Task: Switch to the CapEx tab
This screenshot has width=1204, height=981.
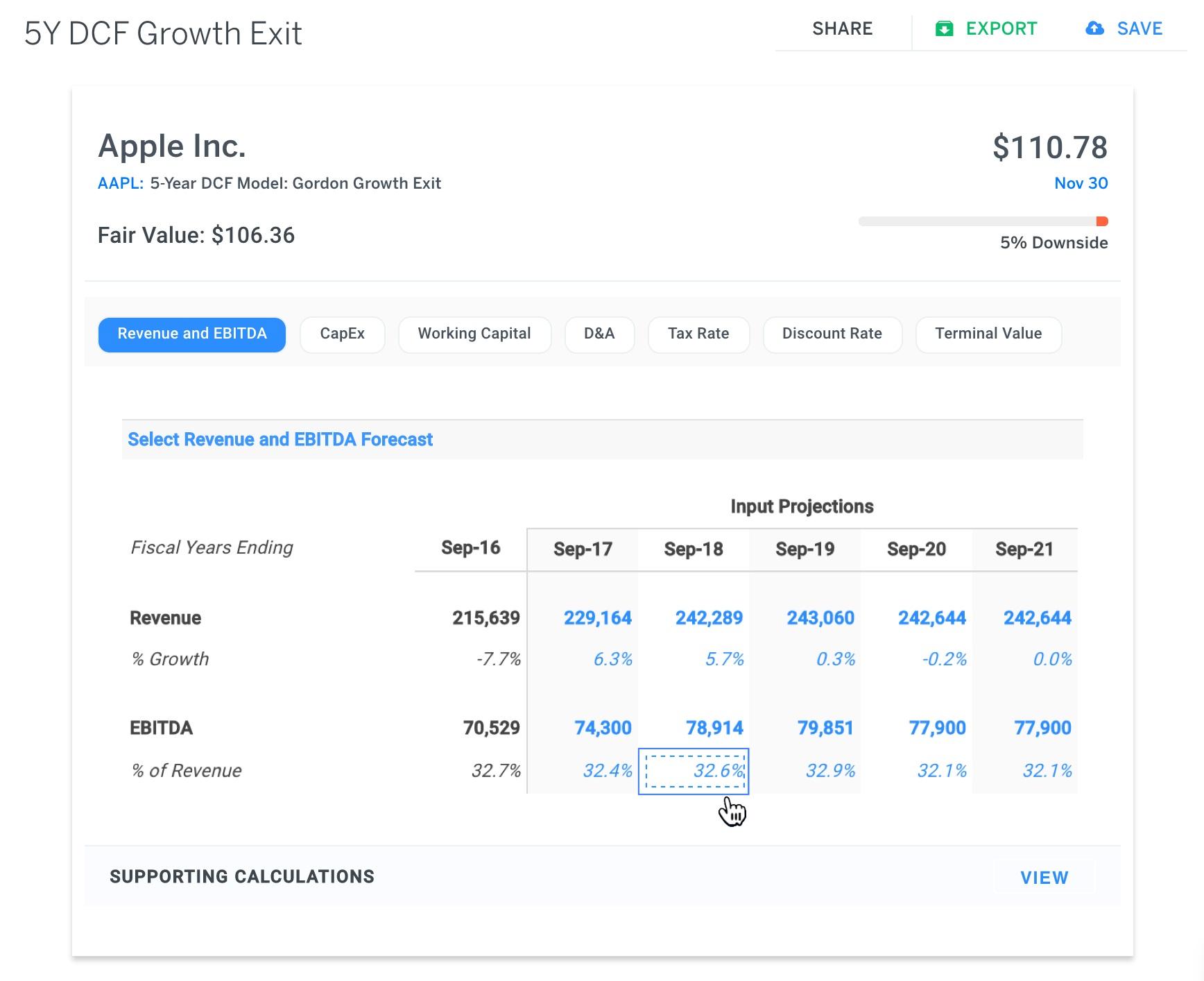Action: 343,334
